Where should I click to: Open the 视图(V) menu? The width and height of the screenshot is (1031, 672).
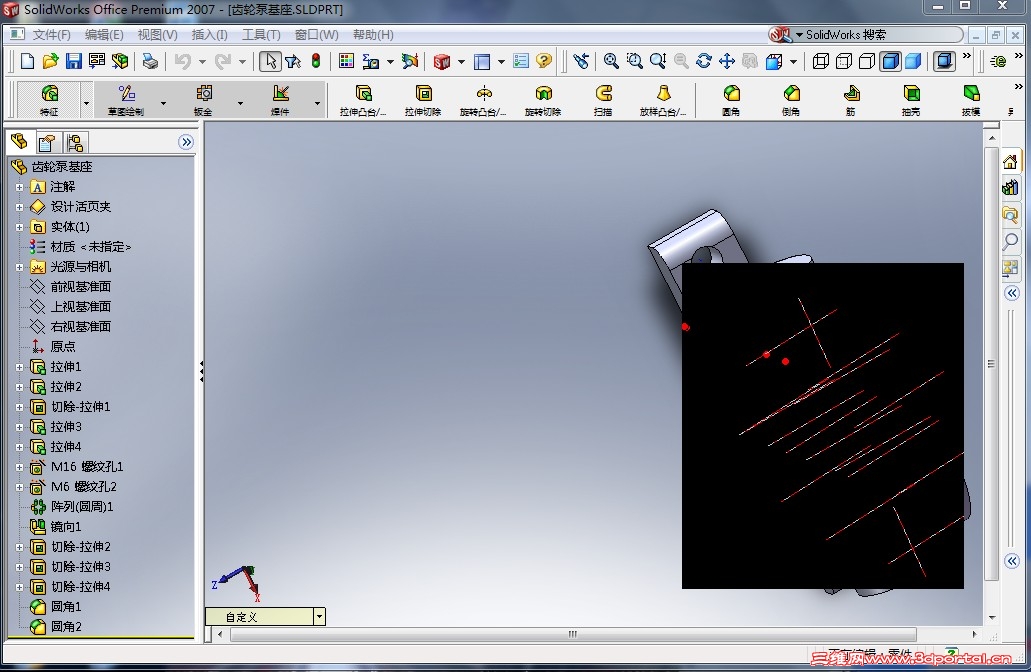[157, 35]
